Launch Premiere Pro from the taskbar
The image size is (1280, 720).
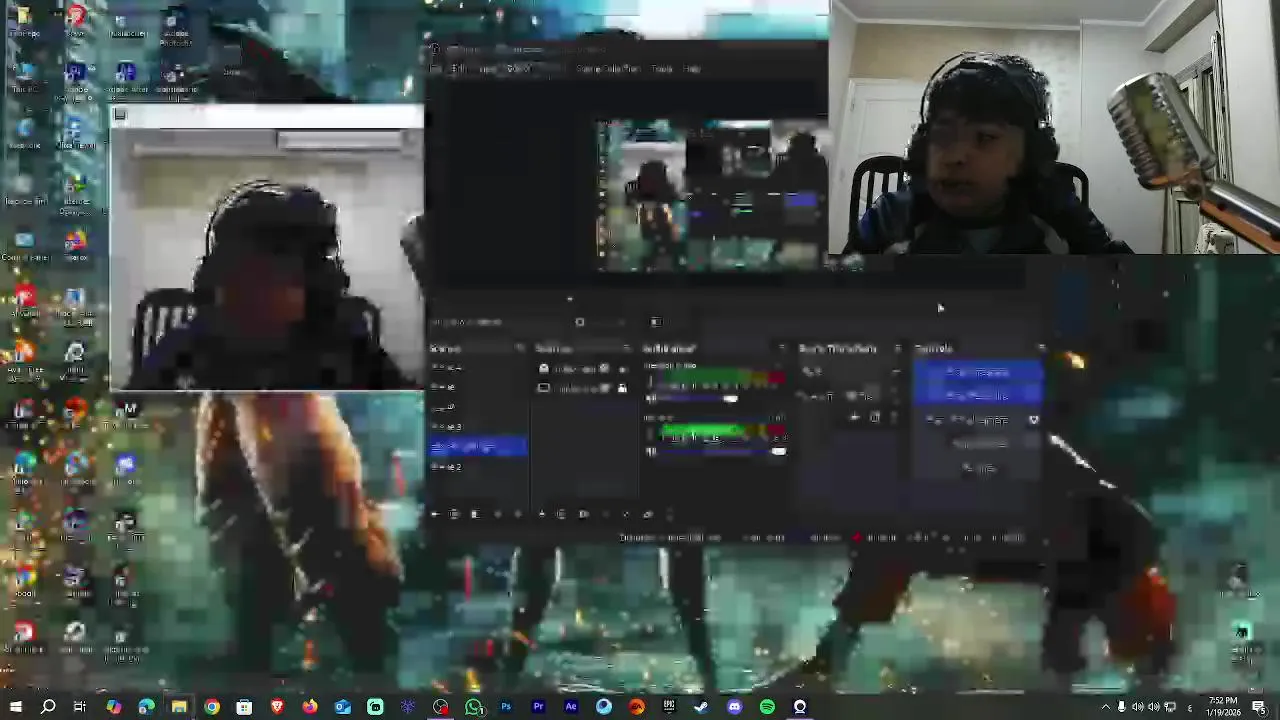538,707
